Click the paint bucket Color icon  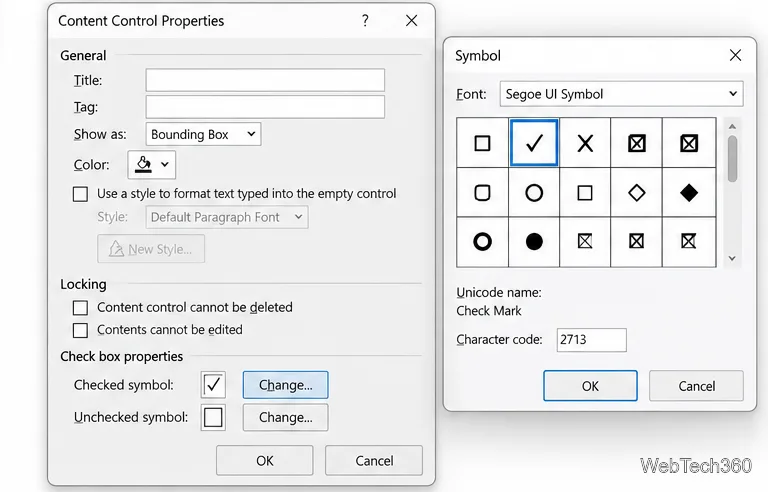[144, 164]
